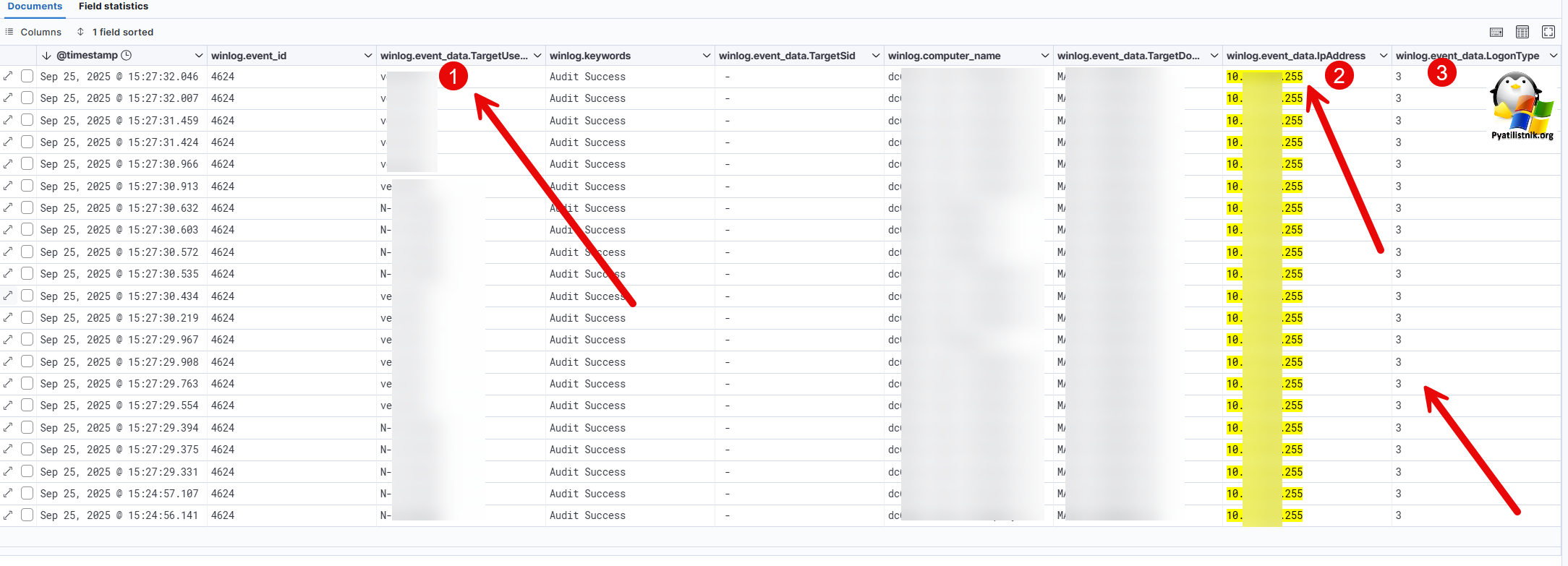Expand document details for 15:24:56.141 row
Viewport: 1568px width, 566px height.
point(8,515)
